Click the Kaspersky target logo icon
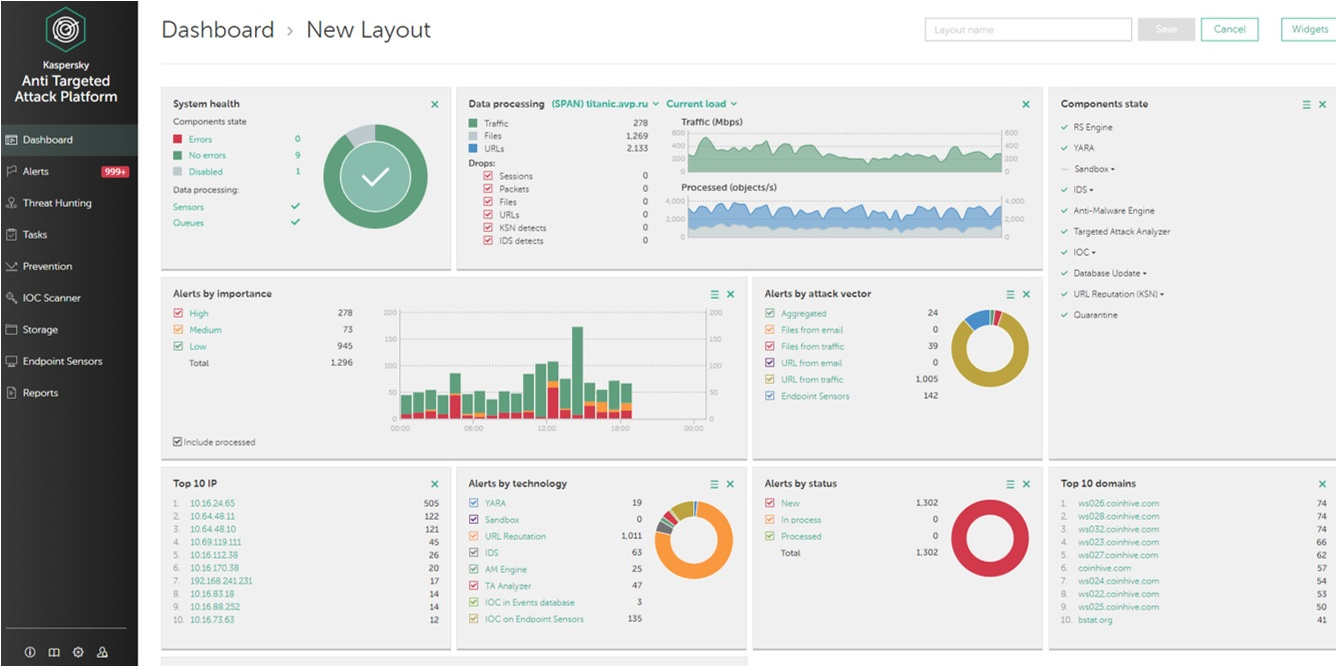1336x666 pixels. (x=66, y=30)
